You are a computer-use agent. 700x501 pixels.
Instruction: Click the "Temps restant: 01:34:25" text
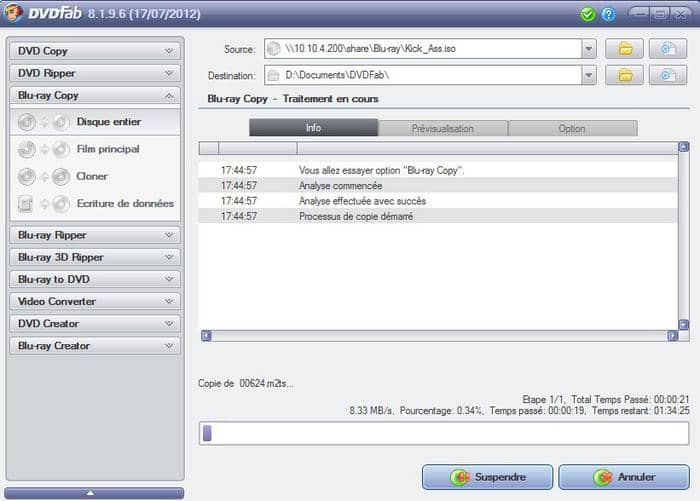641,410
